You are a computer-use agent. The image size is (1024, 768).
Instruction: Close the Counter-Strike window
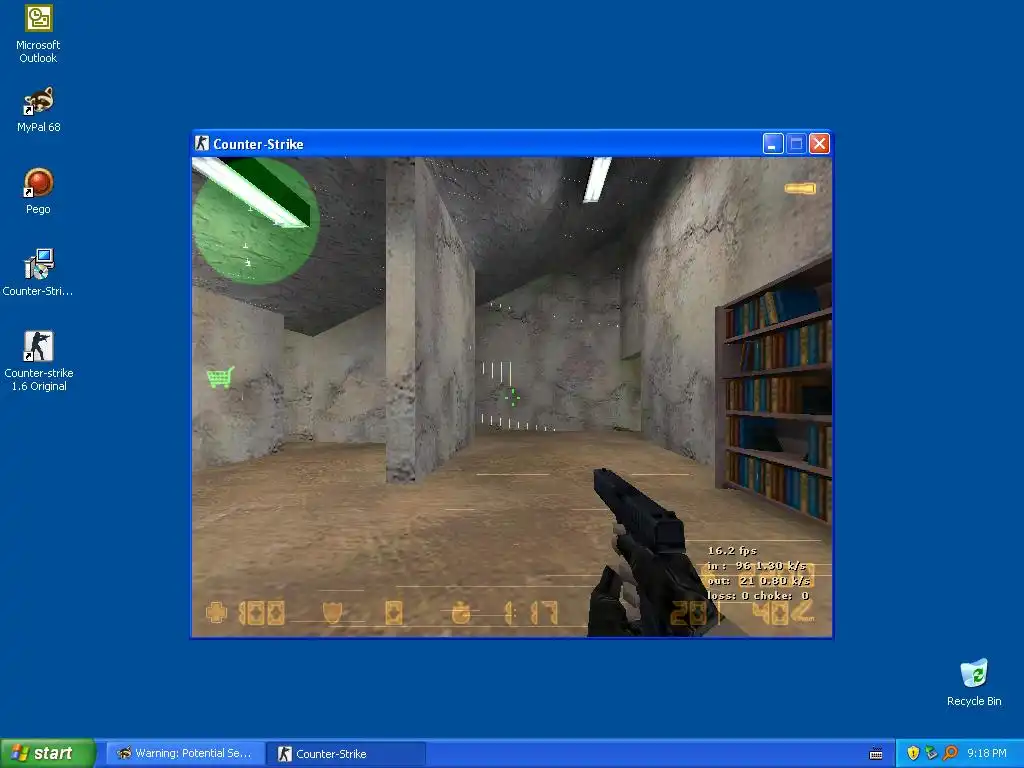coord(819,144)
